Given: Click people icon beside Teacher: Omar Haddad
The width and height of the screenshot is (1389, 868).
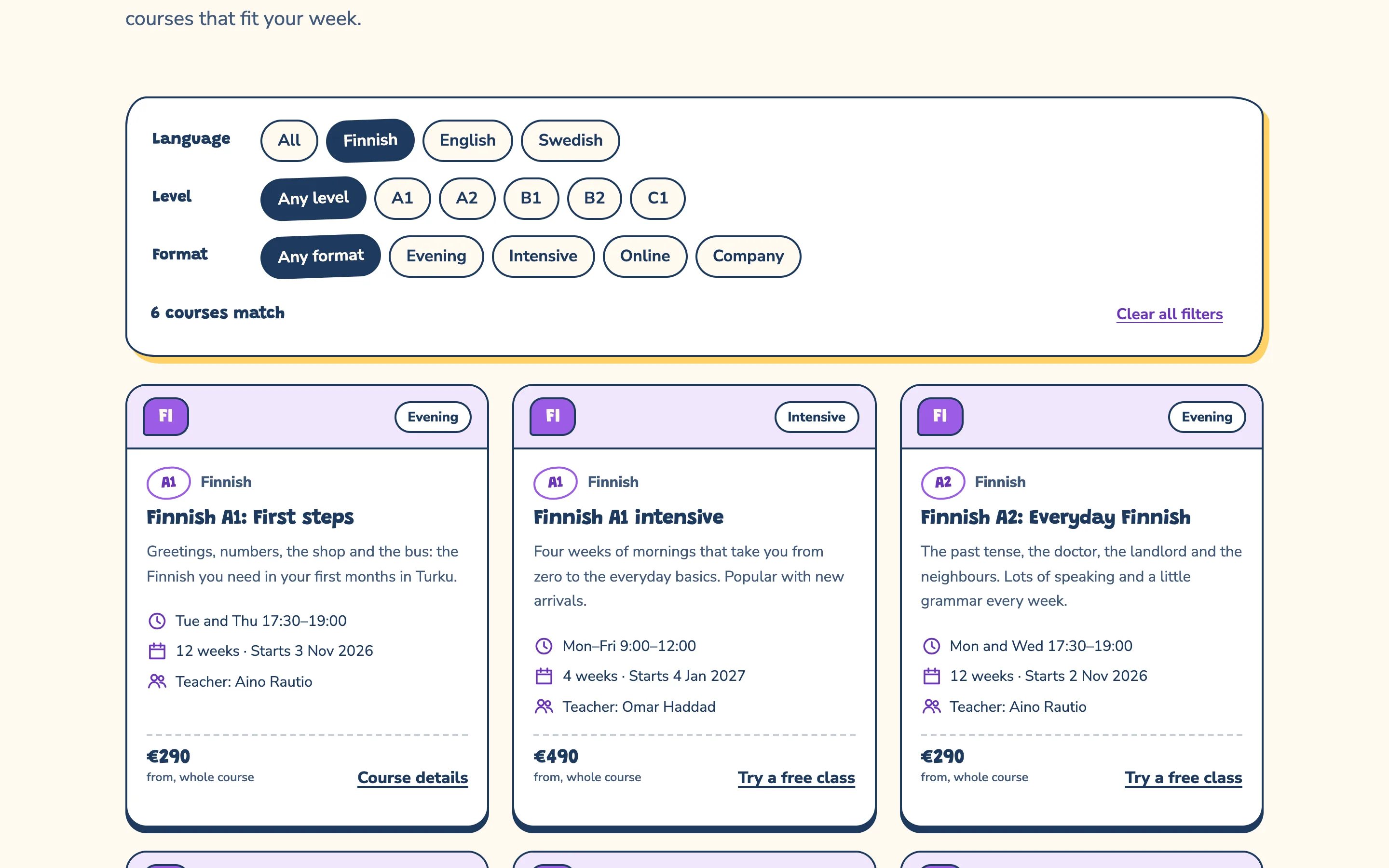Looking at the screenshot, I should pos(544,706).
